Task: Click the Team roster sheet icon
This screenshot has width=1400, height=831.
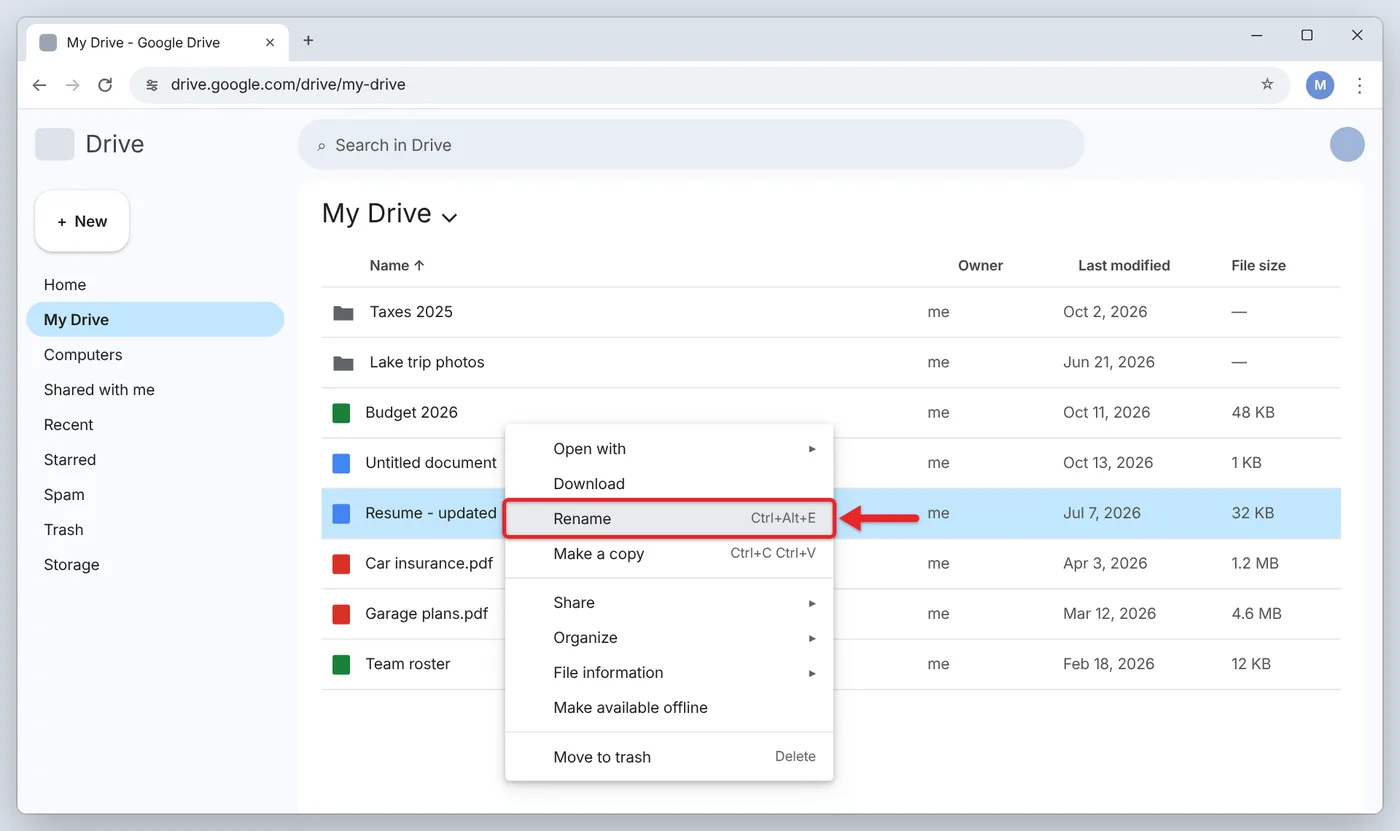Action: coord(341,664)
